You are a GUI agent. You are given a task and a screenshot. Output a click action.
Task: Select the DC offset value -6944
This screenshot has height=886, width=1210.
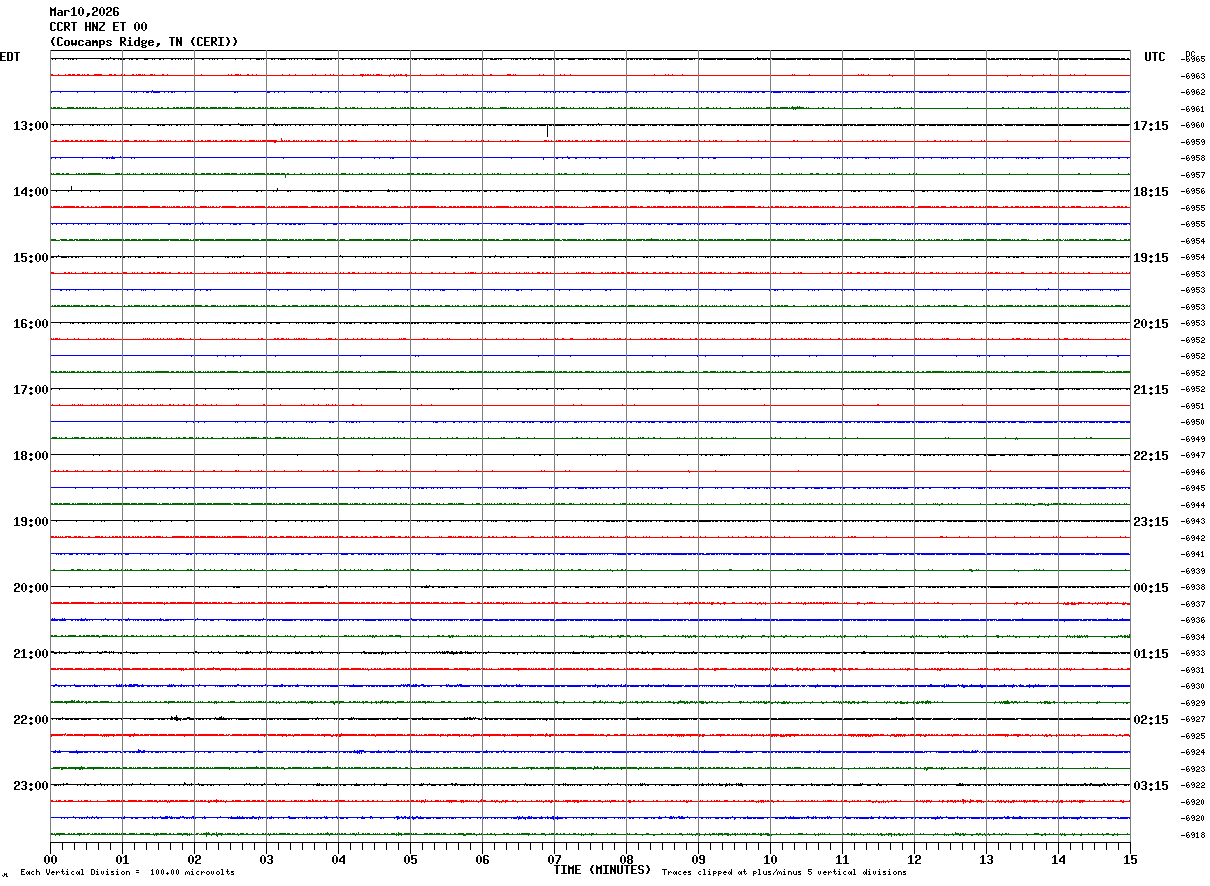[x=1193, y=505]
